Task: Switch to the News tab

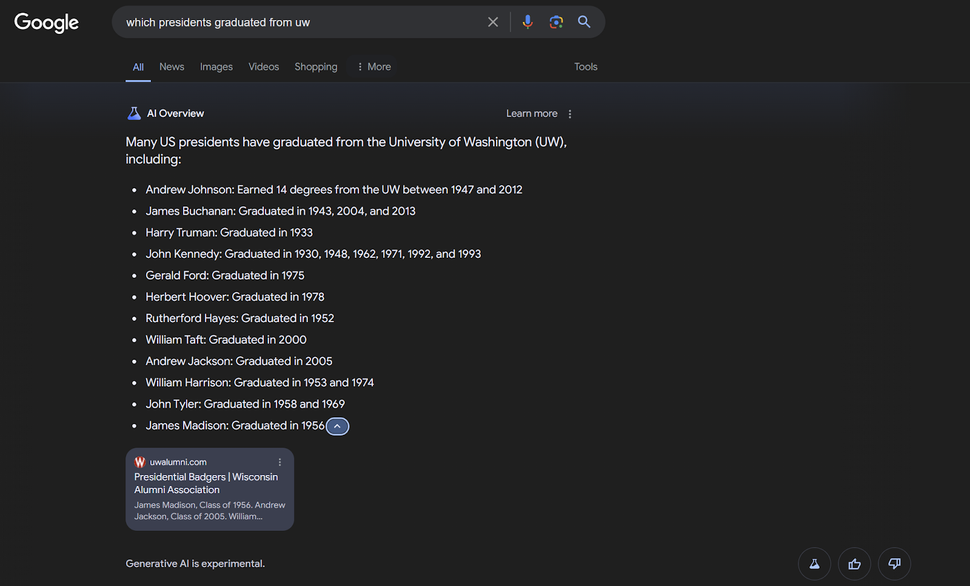Action: click(x=172, y=67)
